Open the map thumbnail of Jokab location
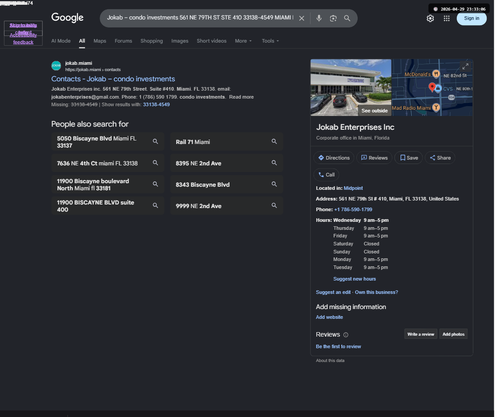The width and height of the screenshot is (500, 417). pyautogui.click(x=432, y=88)
